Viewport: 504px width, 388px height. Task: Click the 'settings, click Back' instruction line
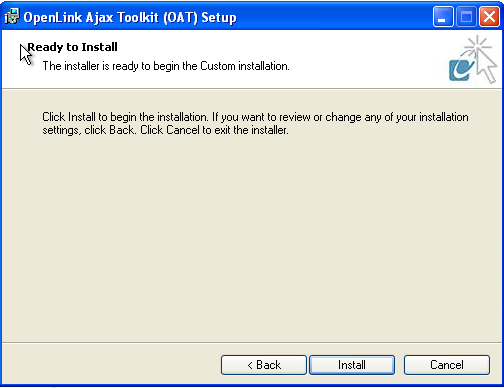coord(165,130)
